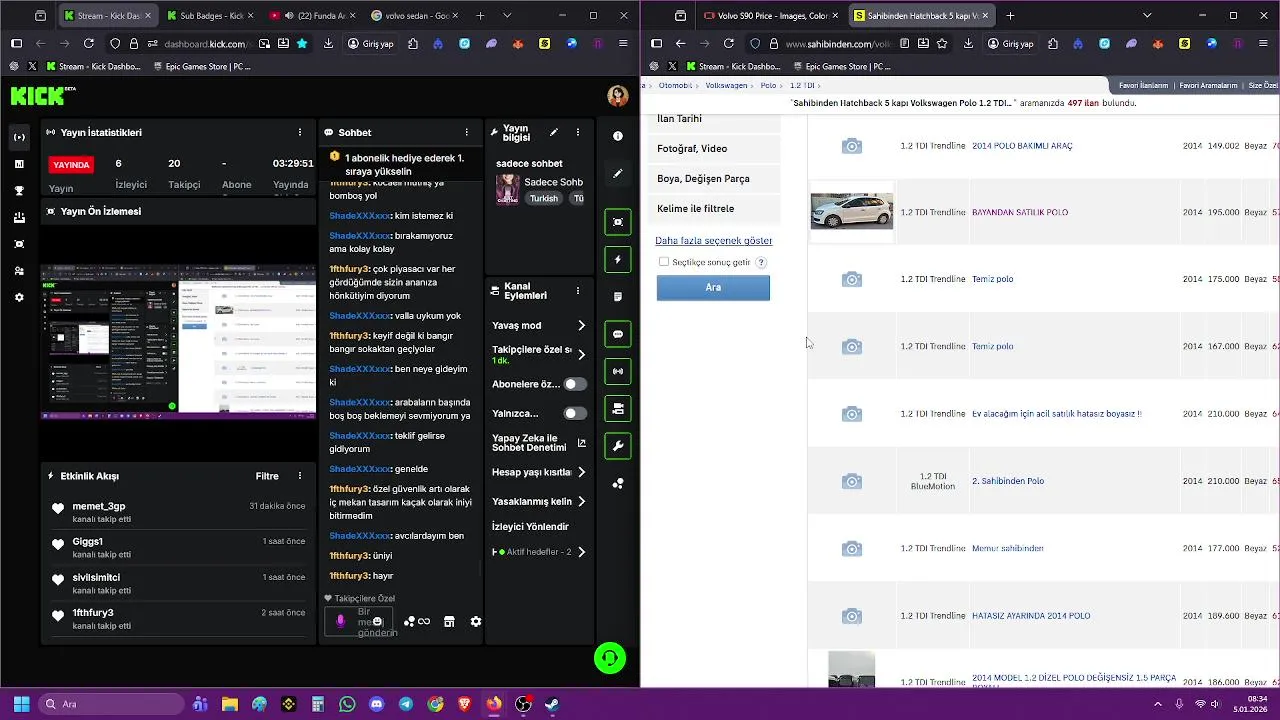Viewport: 1280px width, 720px height.
Task: Click the lightning bolt icon in right sidebar
Action: (x=618, y=259)
